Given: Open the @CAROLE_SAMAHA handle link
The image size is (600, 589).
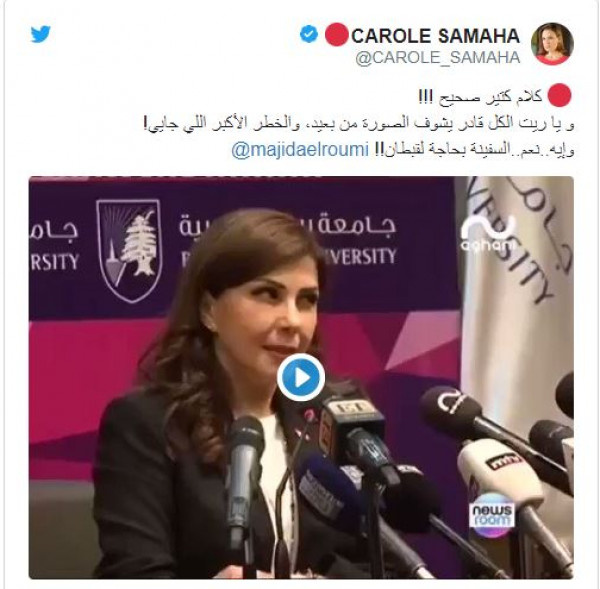Looking at the screenshot, I should click(438, 58).
